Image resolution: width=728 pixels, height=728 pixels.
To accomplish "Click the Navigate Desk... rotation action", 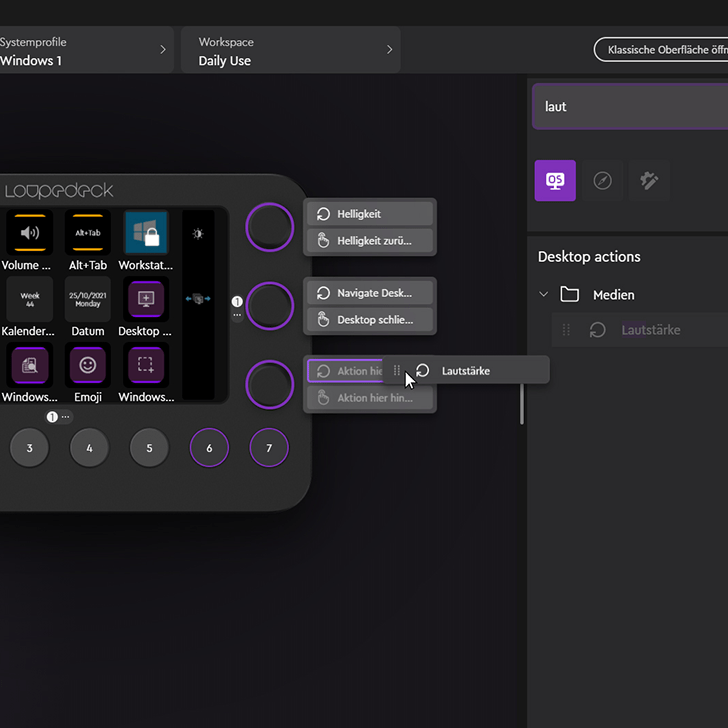I will click(370, 293).
